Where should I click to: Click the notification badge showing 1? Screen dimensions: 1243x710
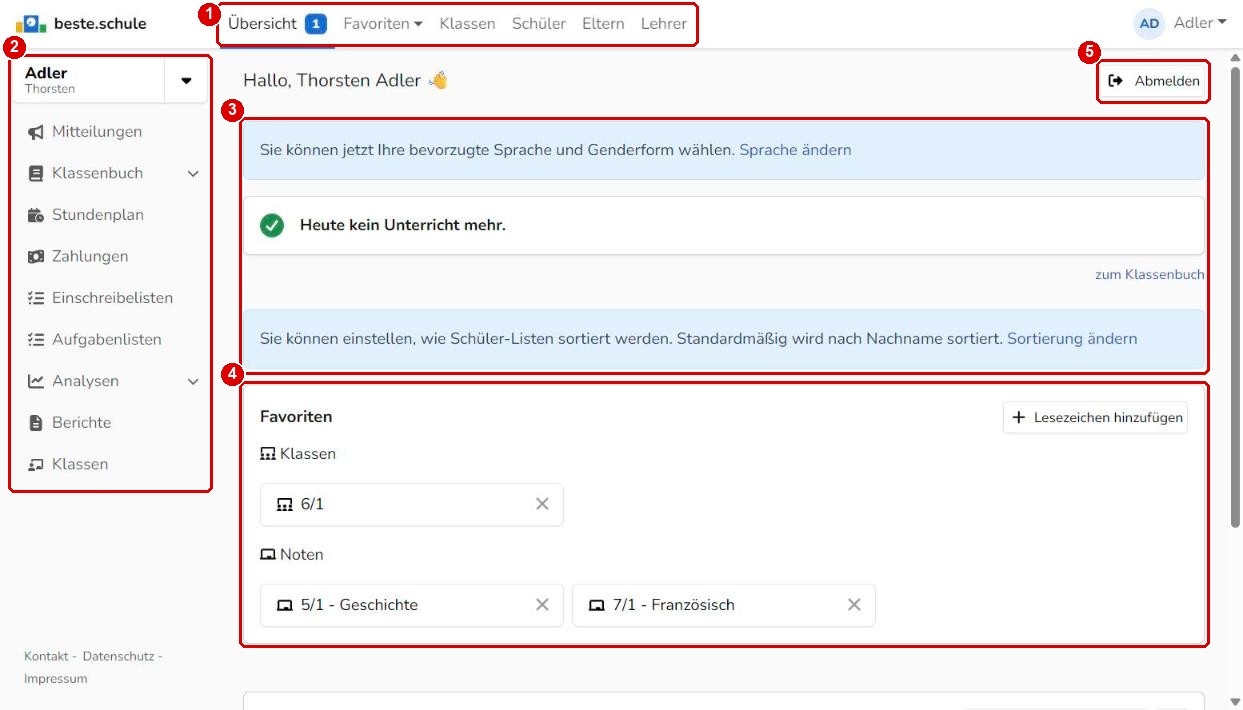(x=316, y=23)
